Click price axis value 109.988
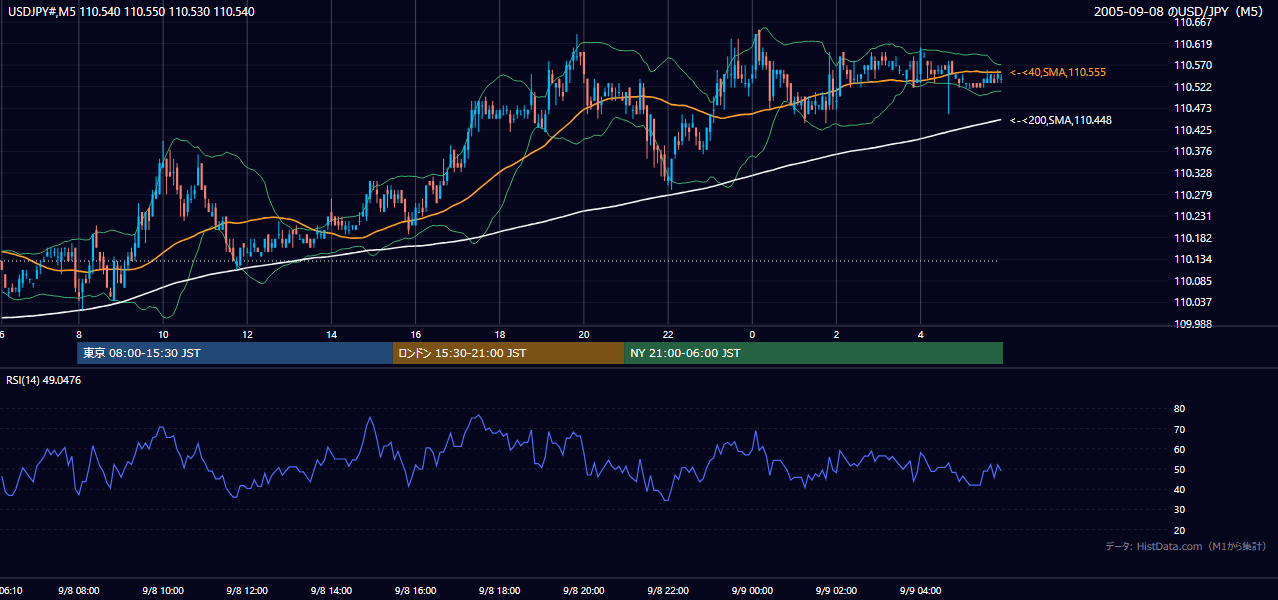This screenshot has height=600, width=1278. pyautogui.click(x=1194, y=324)
